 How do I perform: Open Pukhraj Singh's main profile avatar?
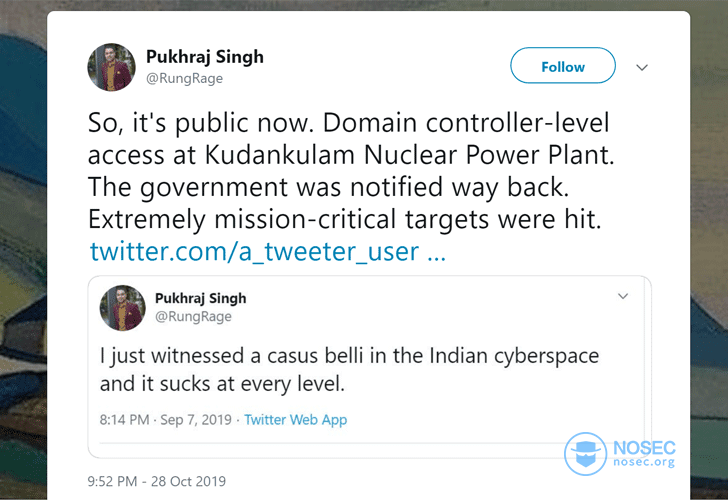coord(111,67)
